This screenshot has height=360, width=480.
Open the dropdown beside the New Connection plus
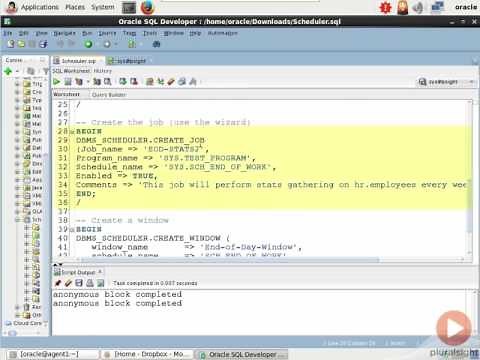pyautogui.click(x=17, y=71)
